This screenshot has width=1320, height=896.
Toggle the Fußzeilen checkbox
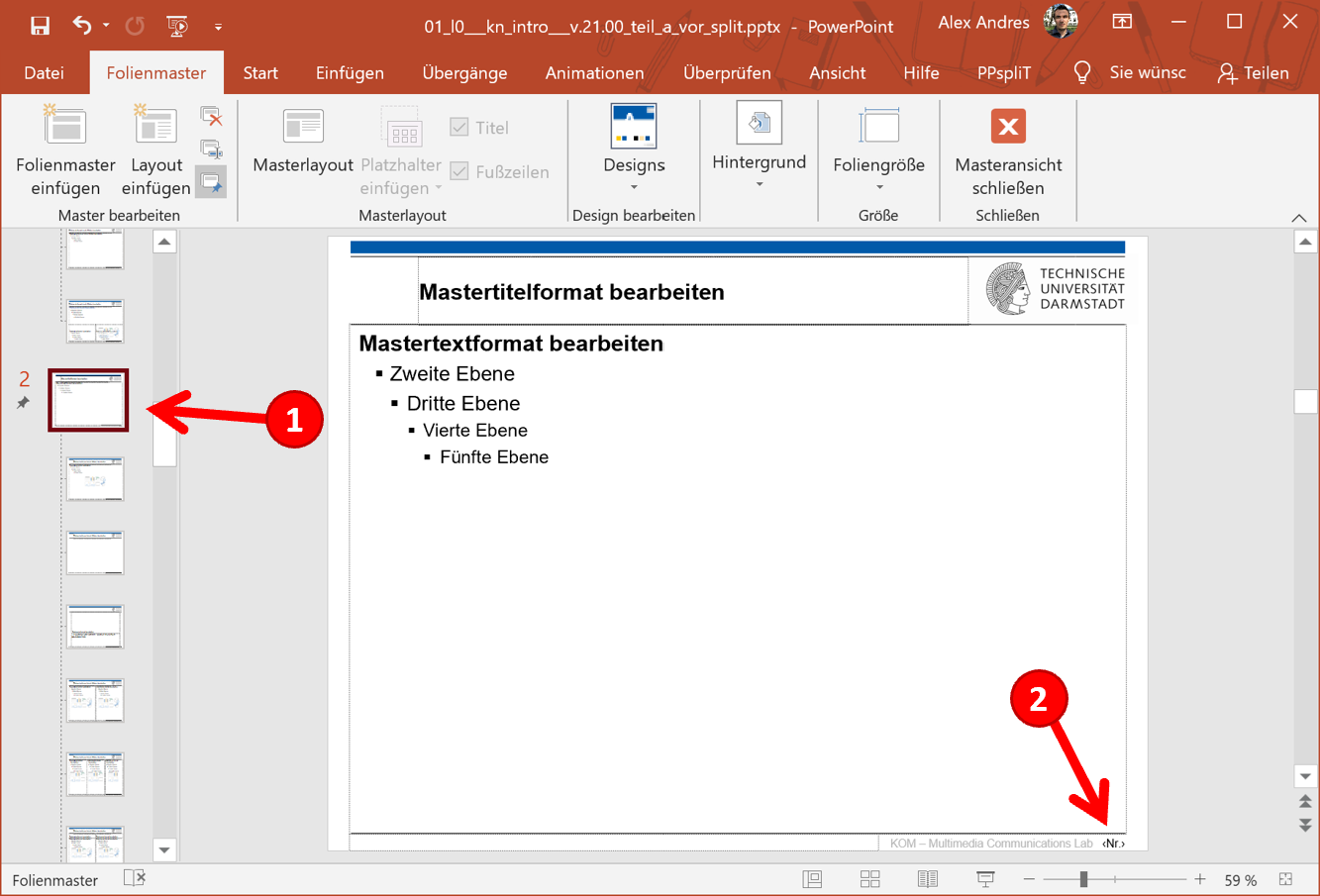point(458,171)
